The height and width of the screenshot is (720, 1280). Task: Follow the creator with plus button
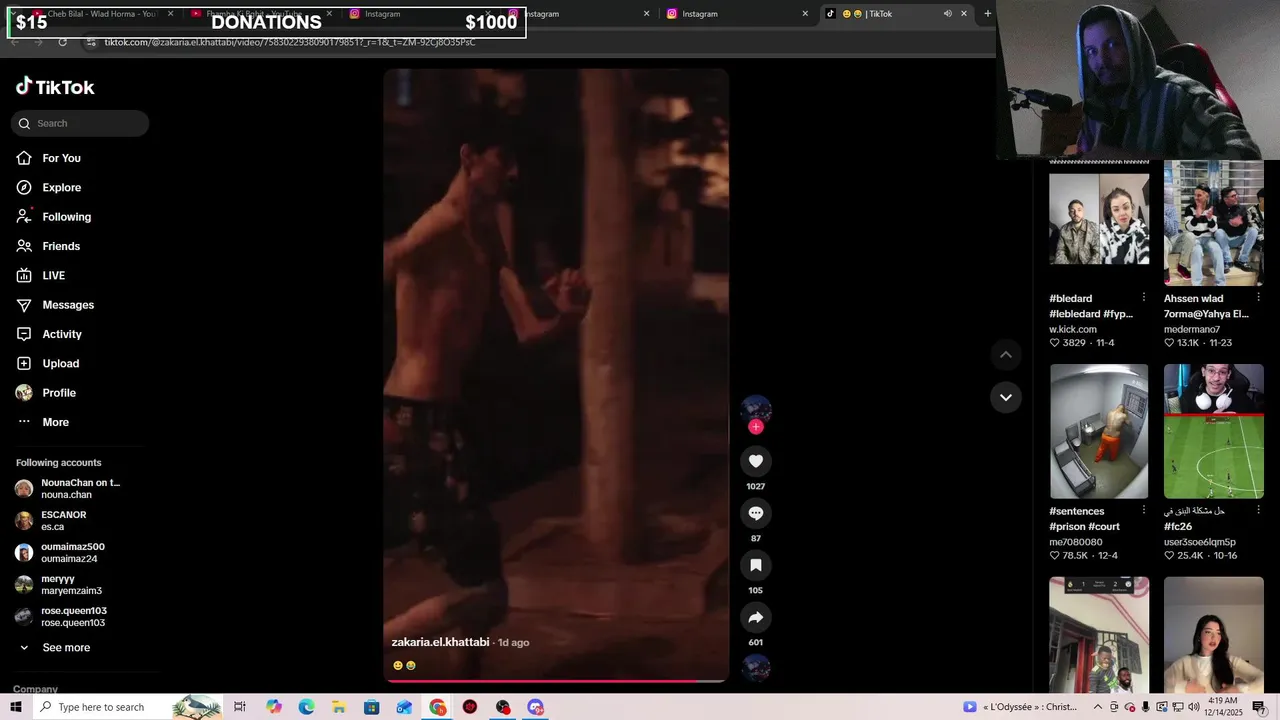(x=756, y=427)
